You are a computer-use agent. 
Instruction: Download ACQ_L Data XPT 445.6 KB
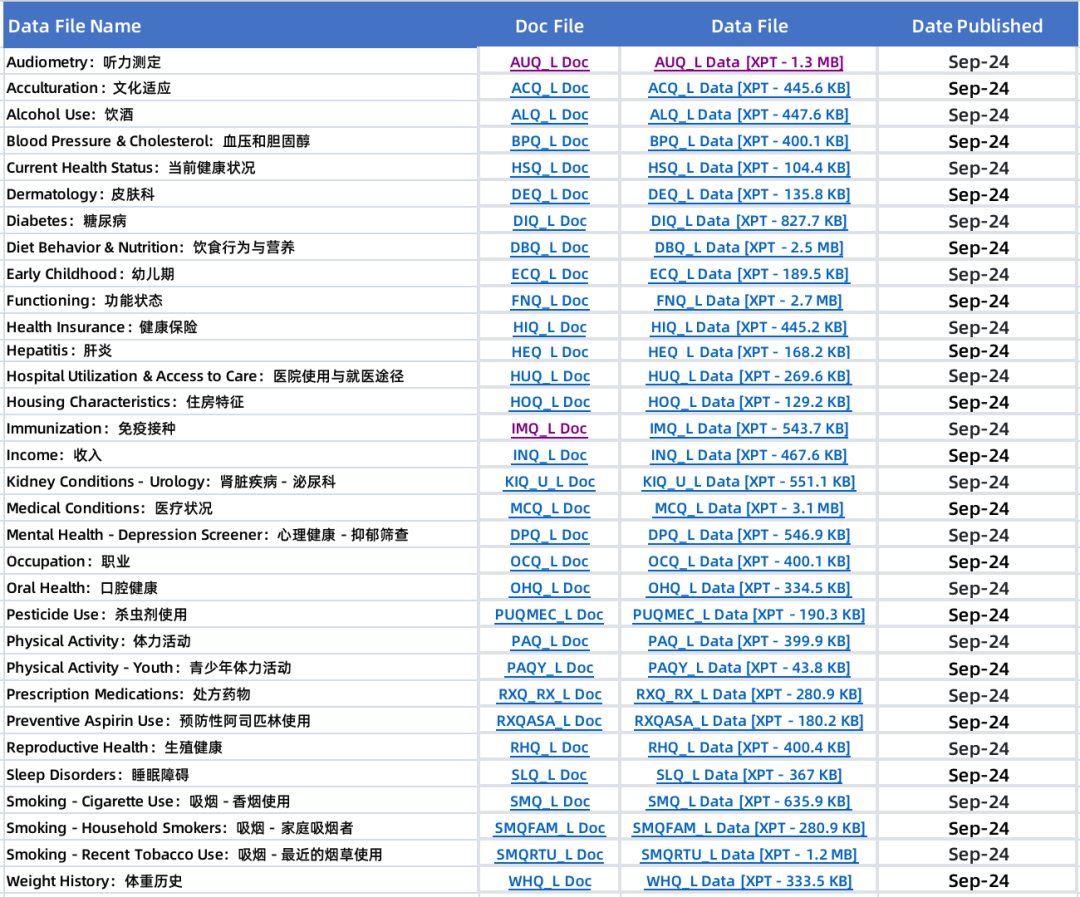coord(749,88)
